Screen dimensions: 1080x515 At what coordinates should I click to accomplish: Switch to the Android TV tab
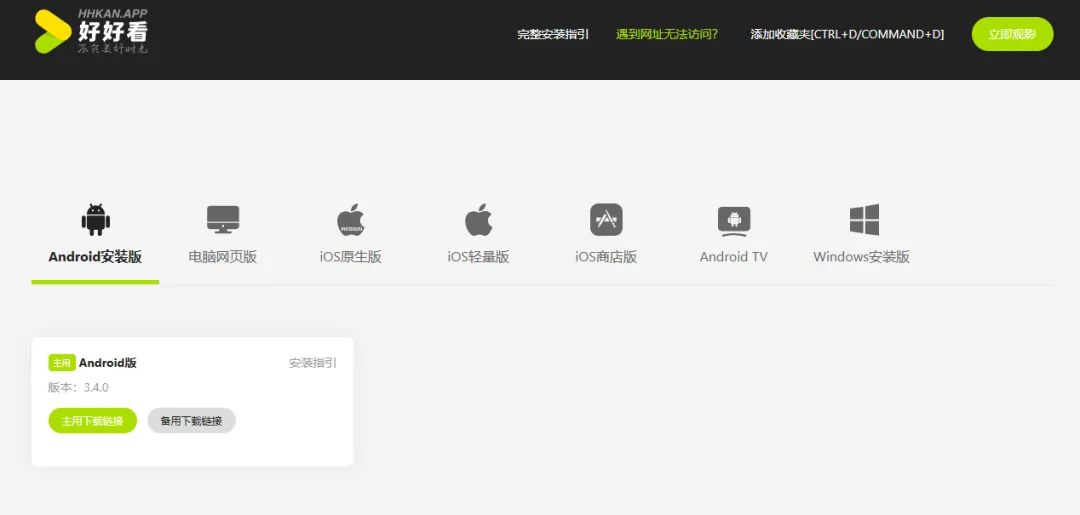[734, 258]
